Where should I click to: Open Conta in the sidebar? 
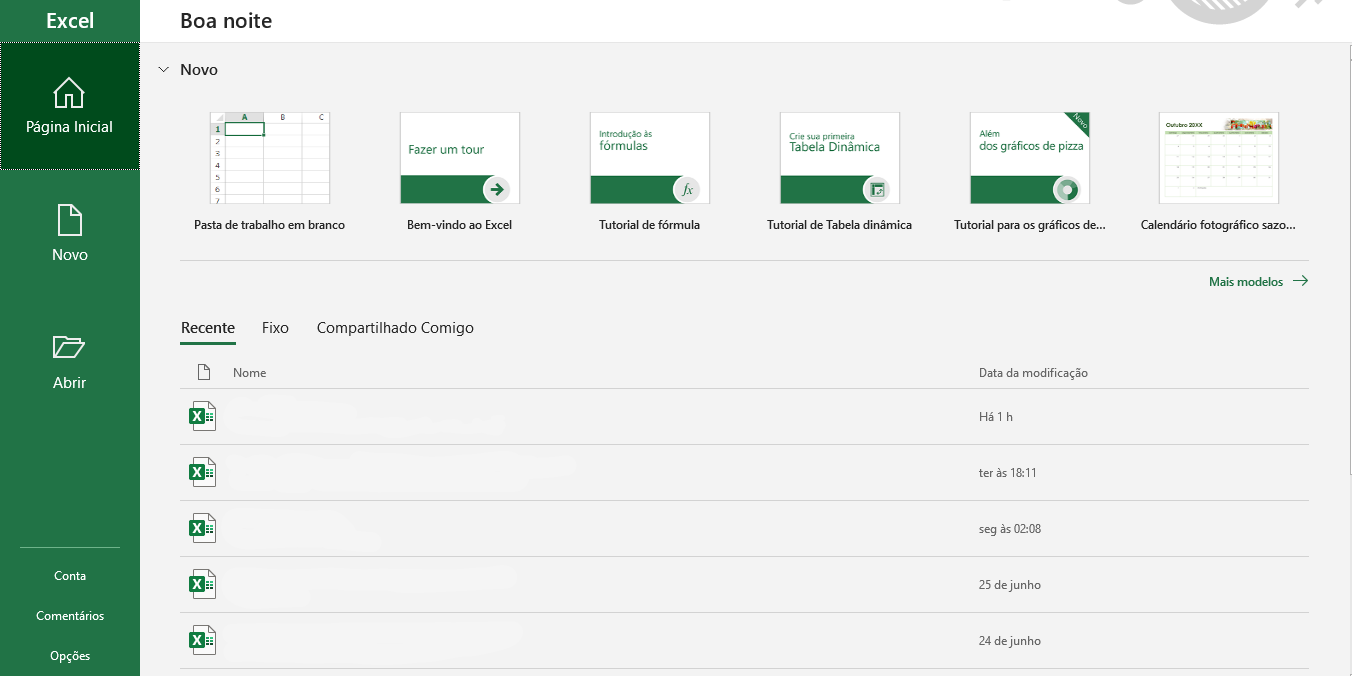tap(70, 576)
